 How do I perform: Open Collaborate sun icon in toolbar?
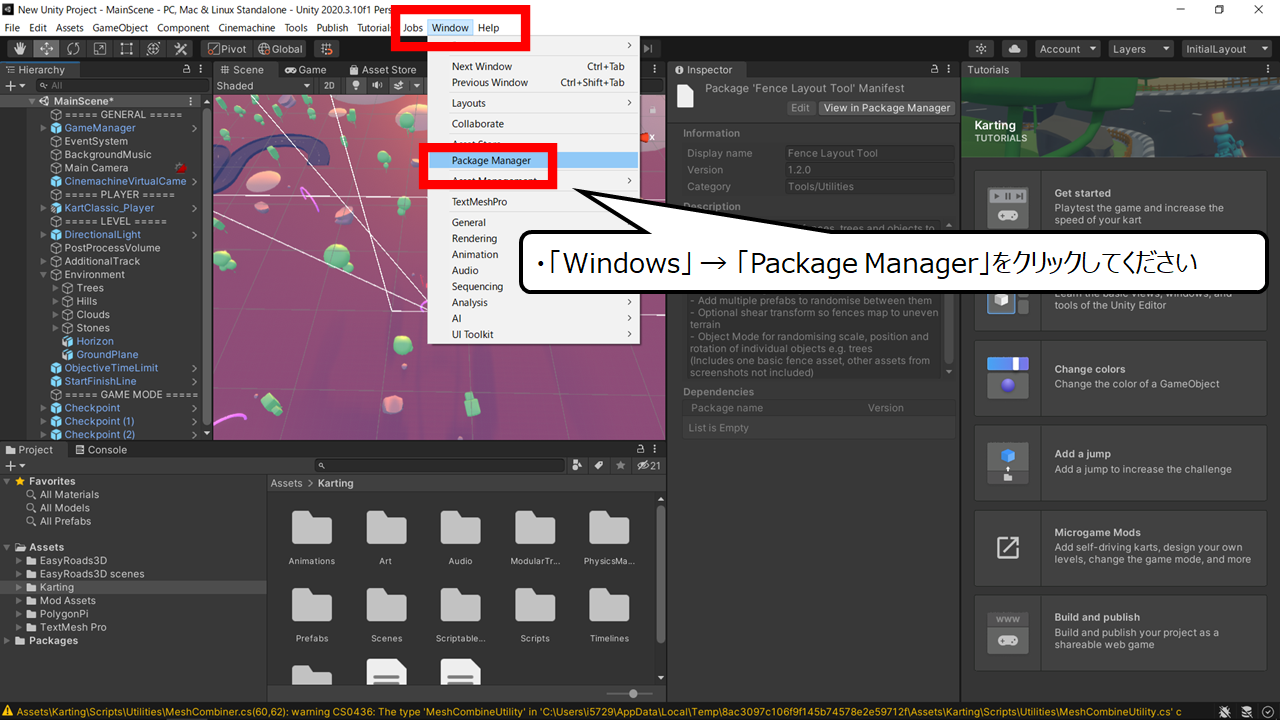981,48
